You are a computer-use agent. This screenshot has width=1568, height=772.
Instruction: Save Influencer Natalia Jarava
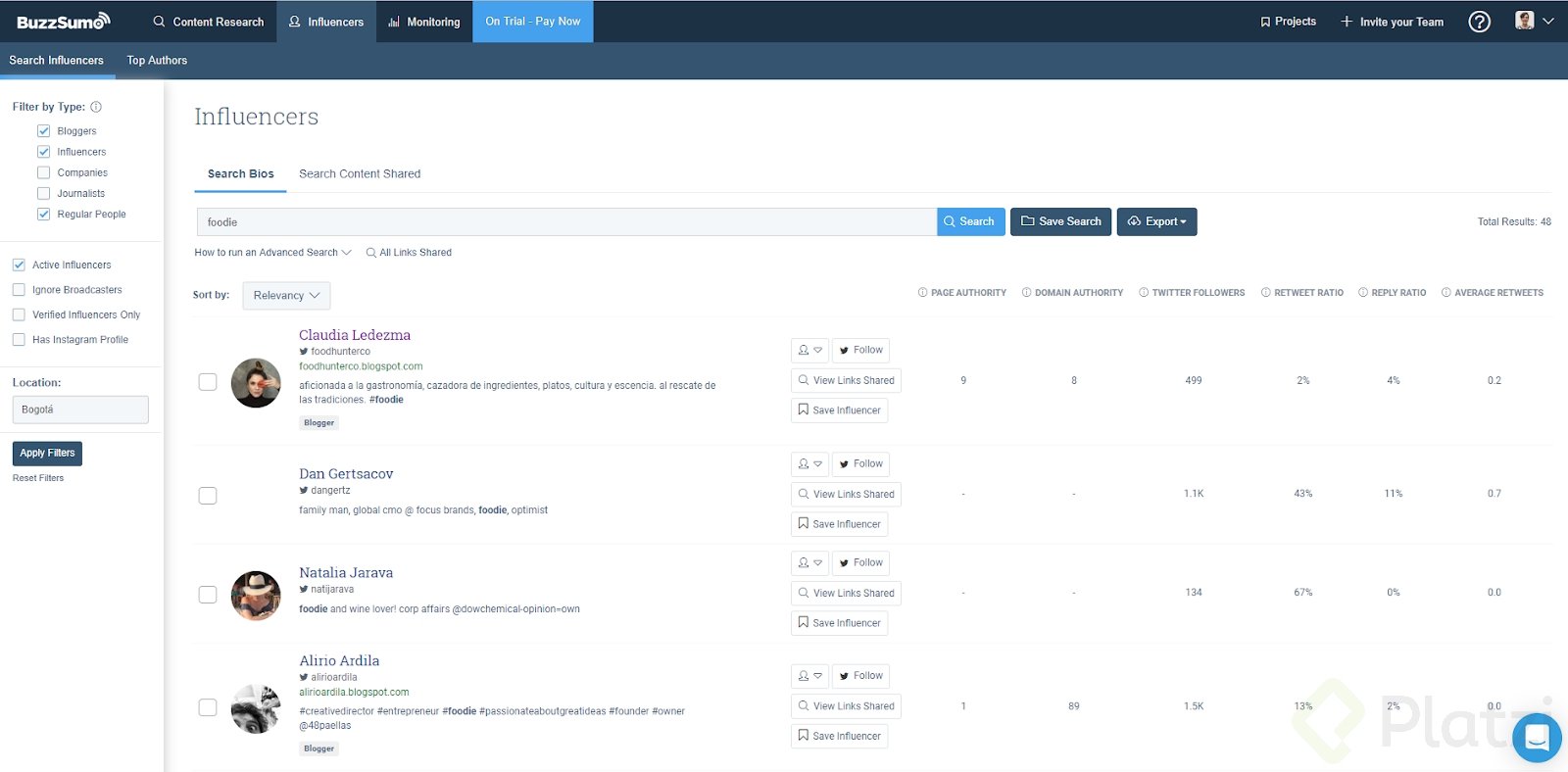click(839, 623)
